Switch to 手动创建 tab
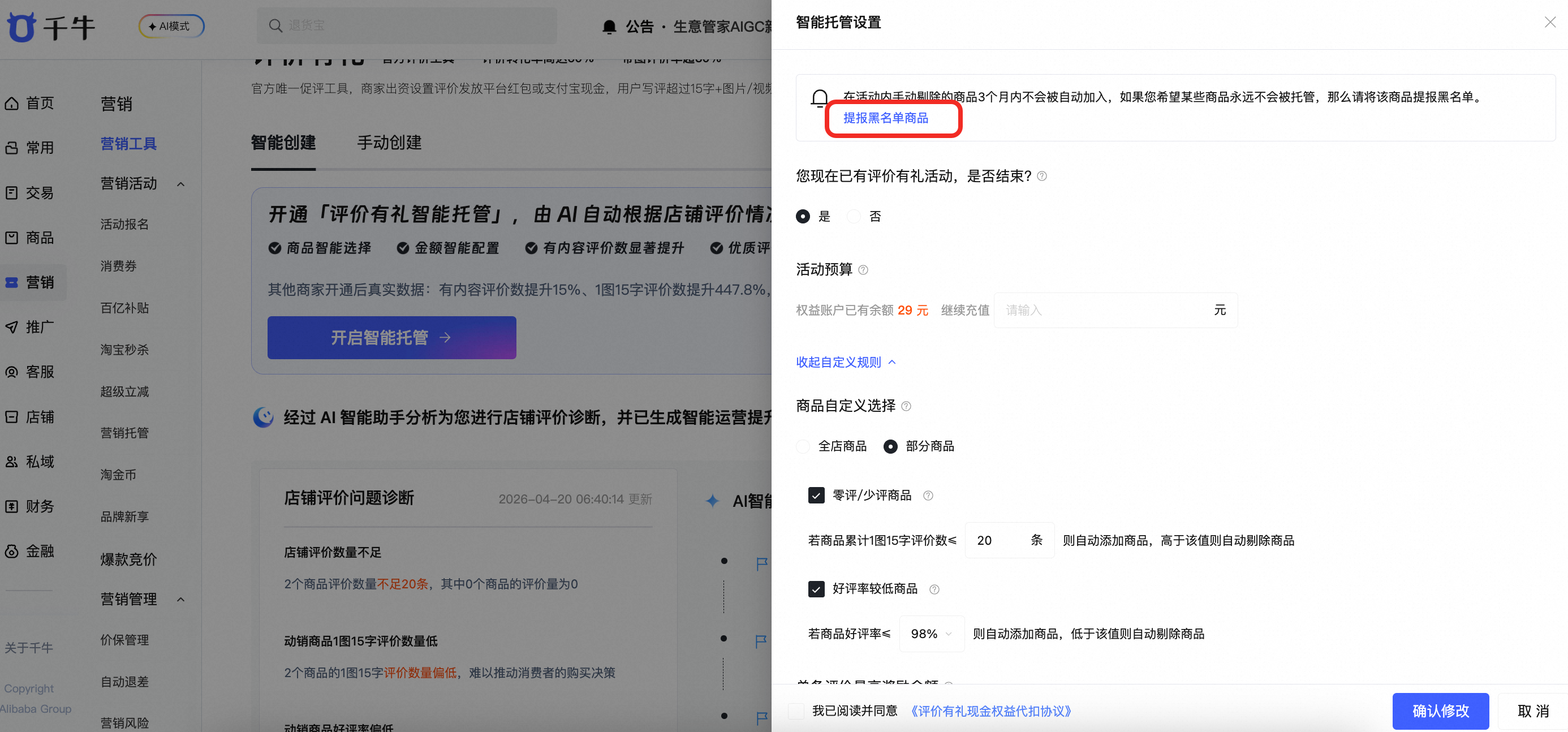The height and width of the screenshot is (732, 1568). [389, 143]
